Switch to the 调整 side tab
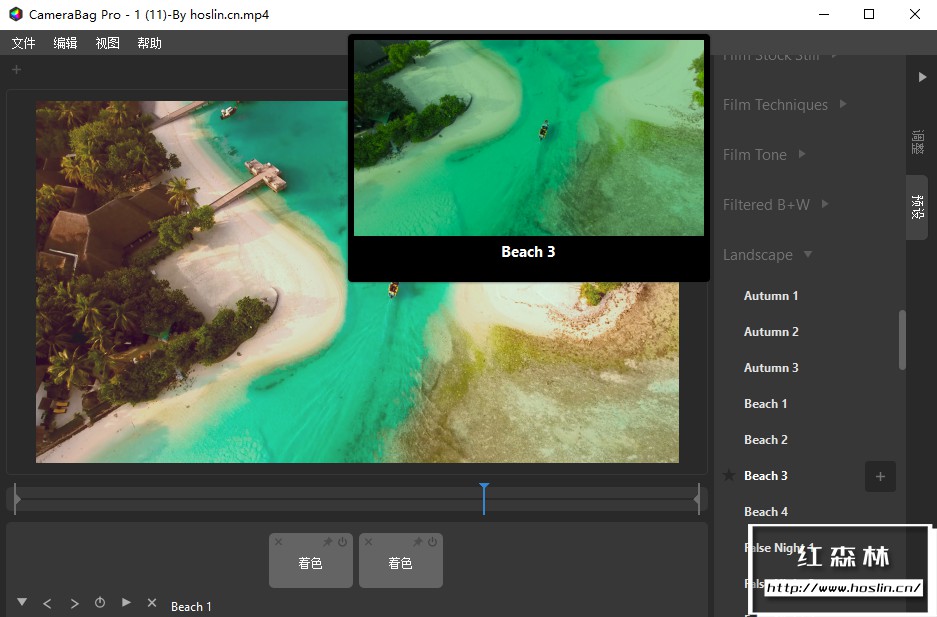 (917, 142)
